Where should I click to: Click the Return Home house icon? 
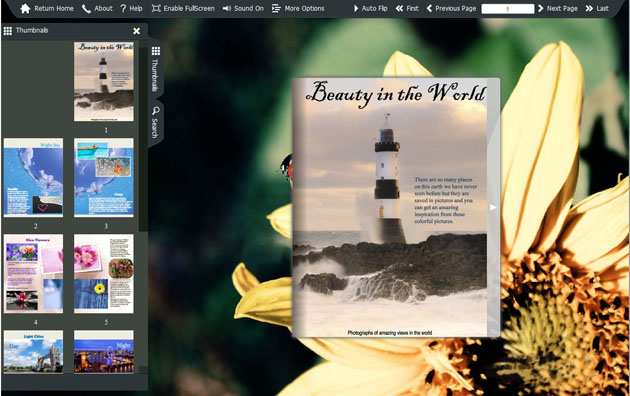[25, 8]
